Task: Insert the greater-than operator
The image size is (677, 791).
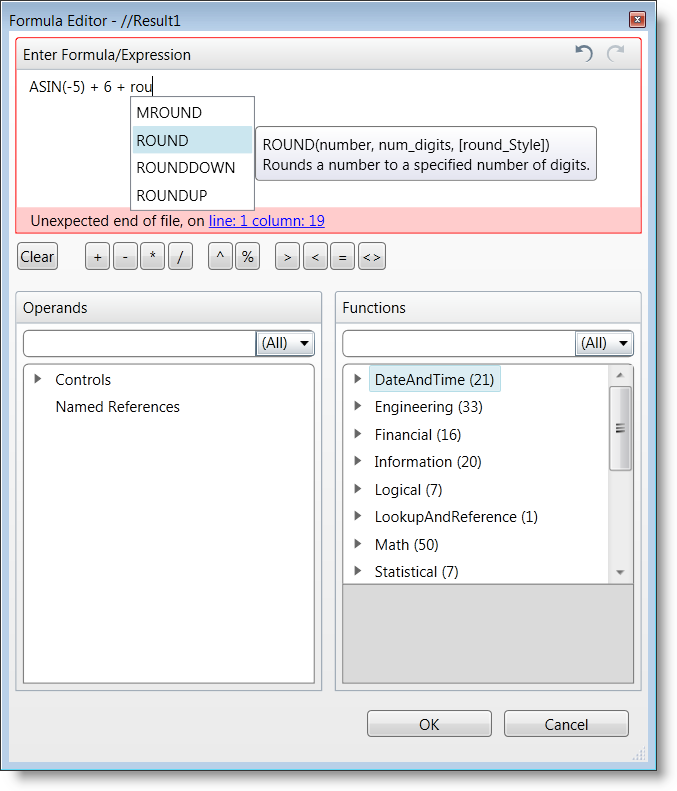Action: (x=287, y=257)
